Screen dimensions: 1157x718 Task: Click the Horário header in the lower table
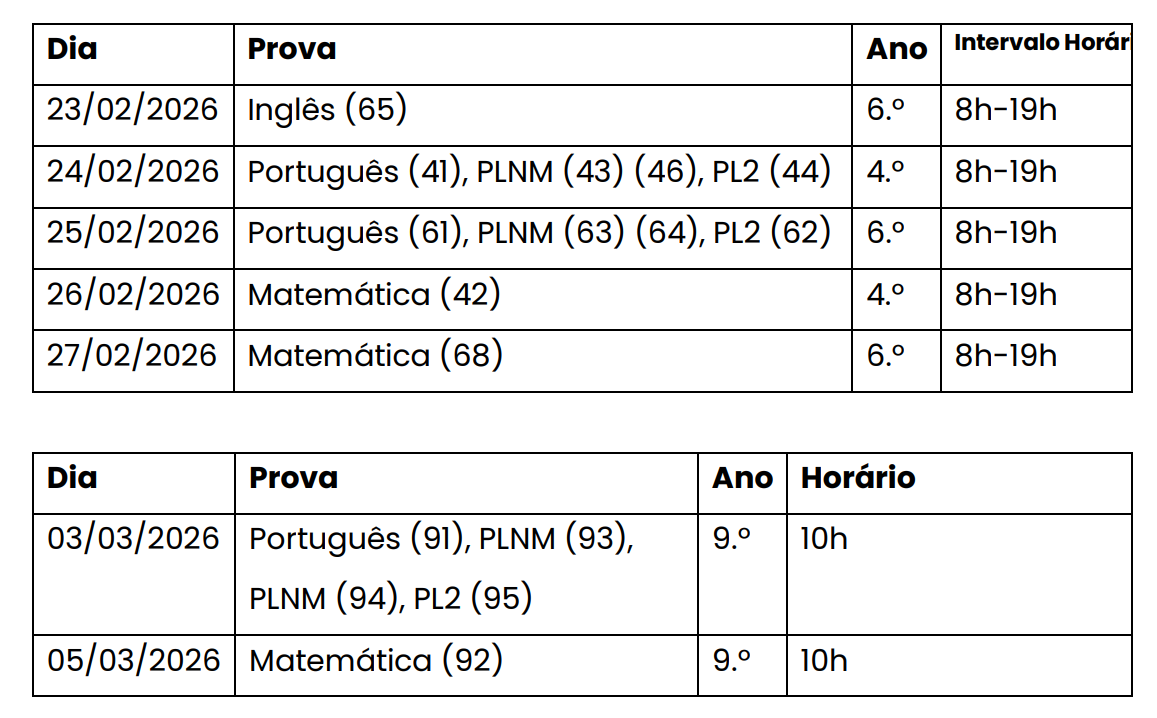point(858,478)
